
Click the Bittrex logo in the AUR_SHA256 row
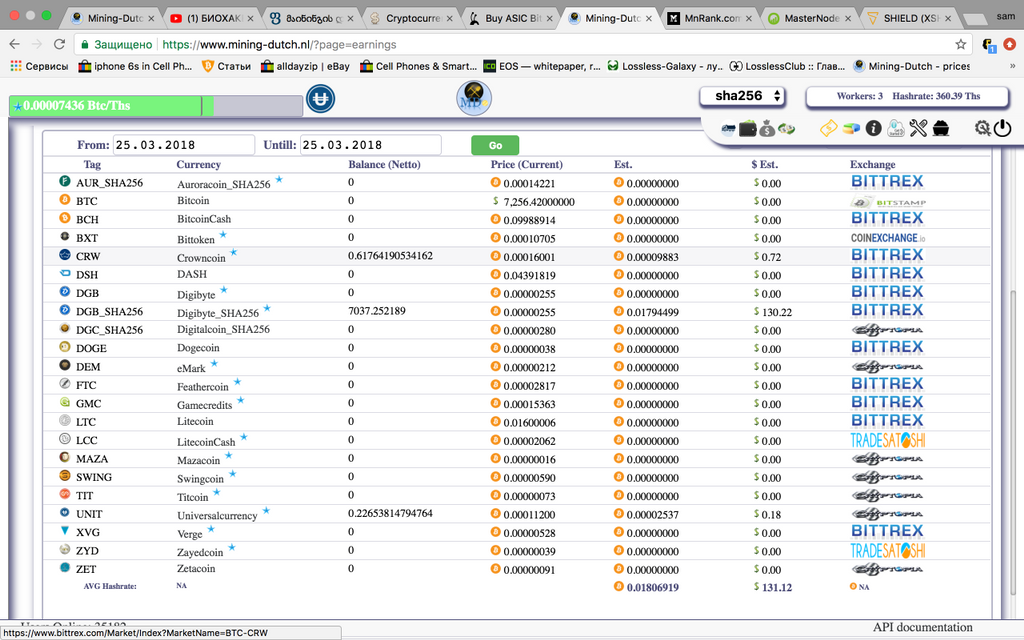(x=887, y=182)
